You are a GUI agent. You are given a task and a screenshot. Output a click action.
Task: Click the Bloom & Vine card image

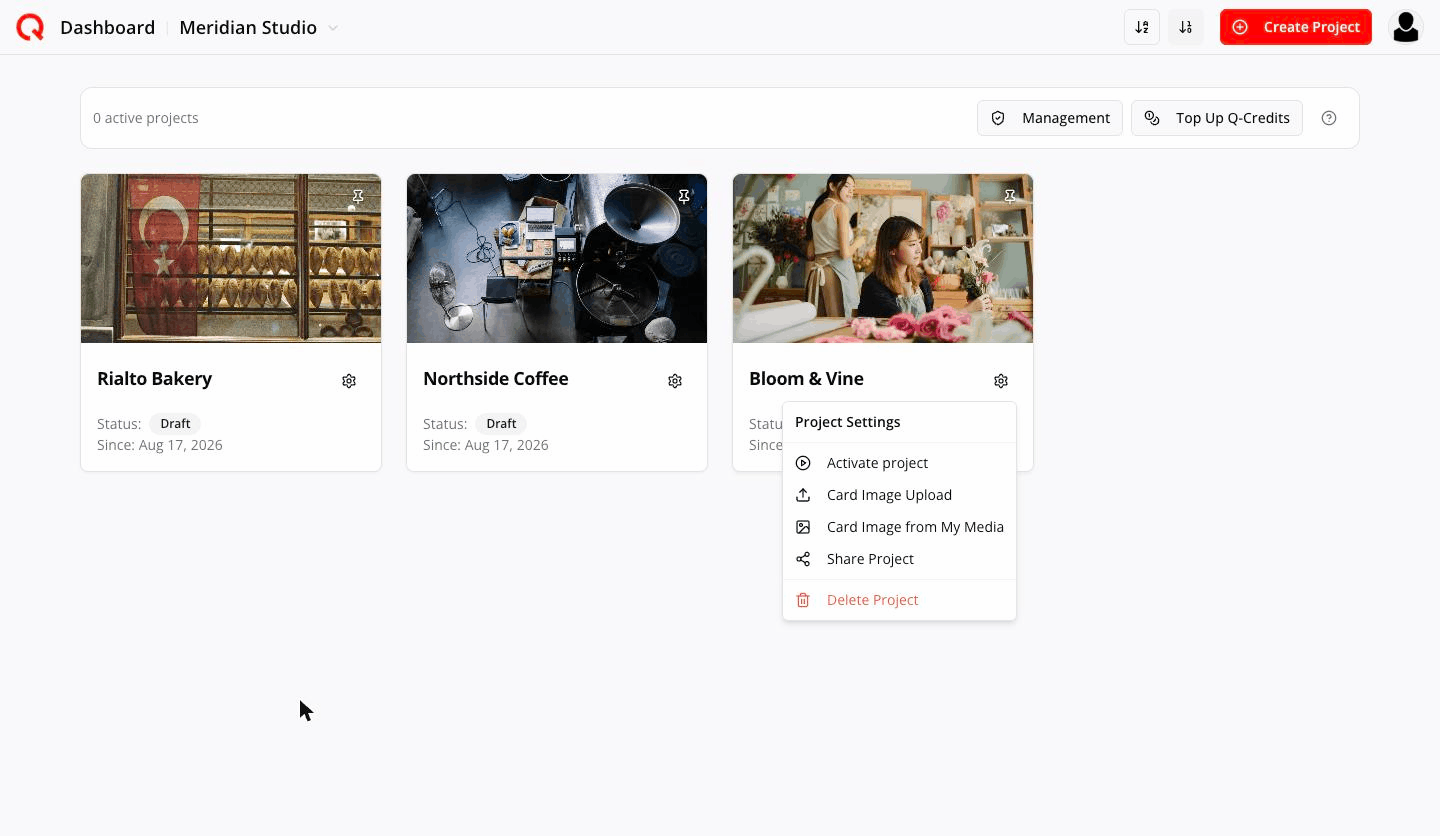[x=883, y=259]
